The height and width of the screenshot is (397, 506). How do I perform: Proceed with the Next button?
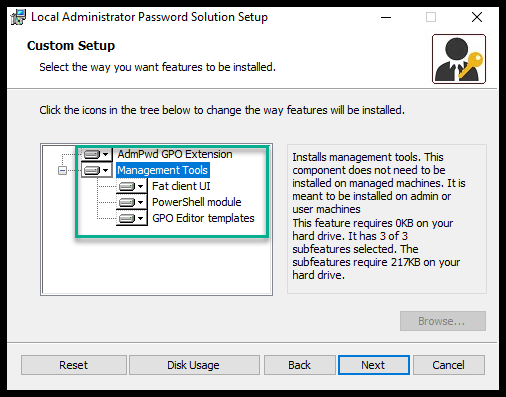tap(374, 365)
